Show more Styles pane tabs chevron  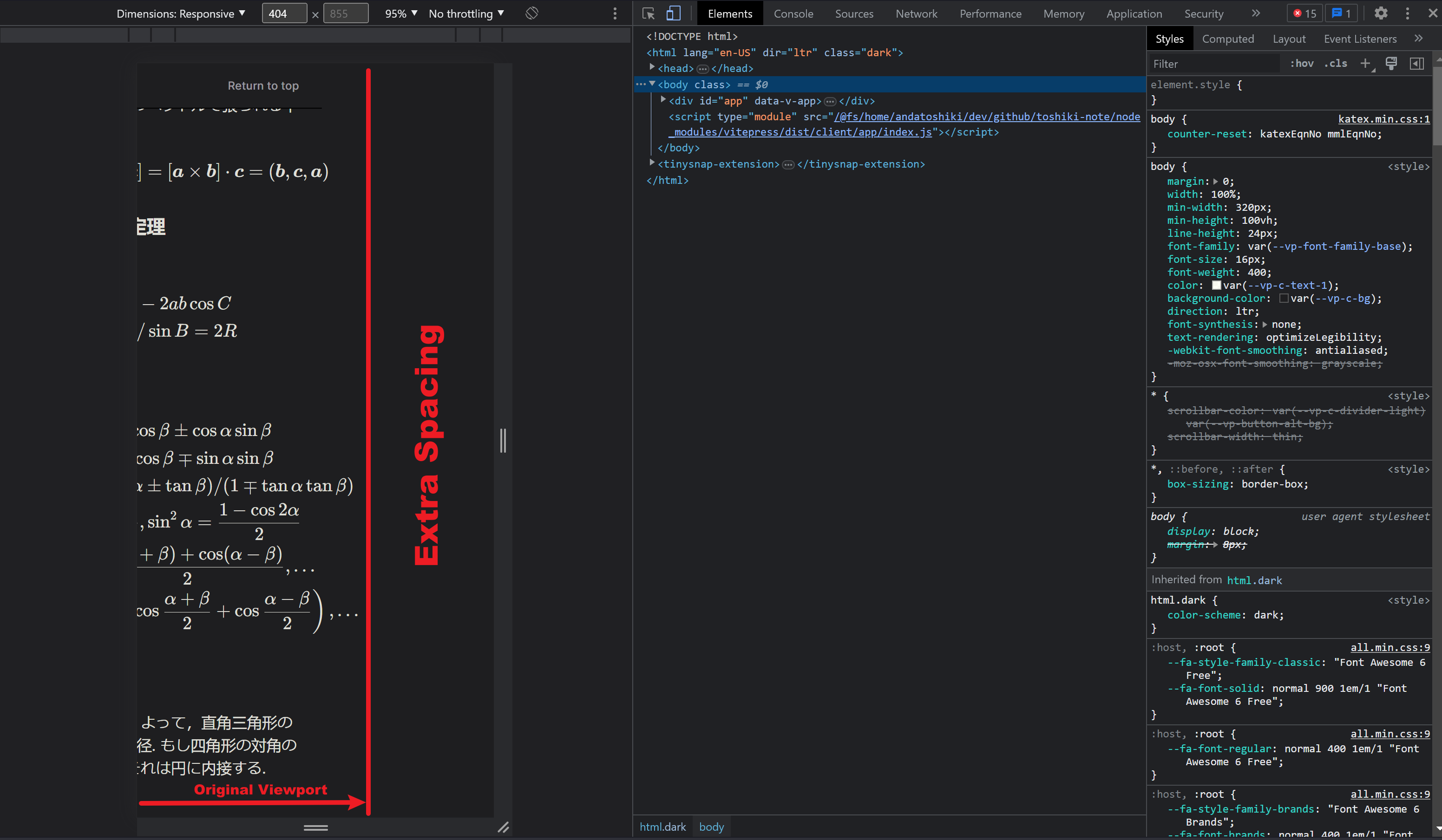(1418, 39)
